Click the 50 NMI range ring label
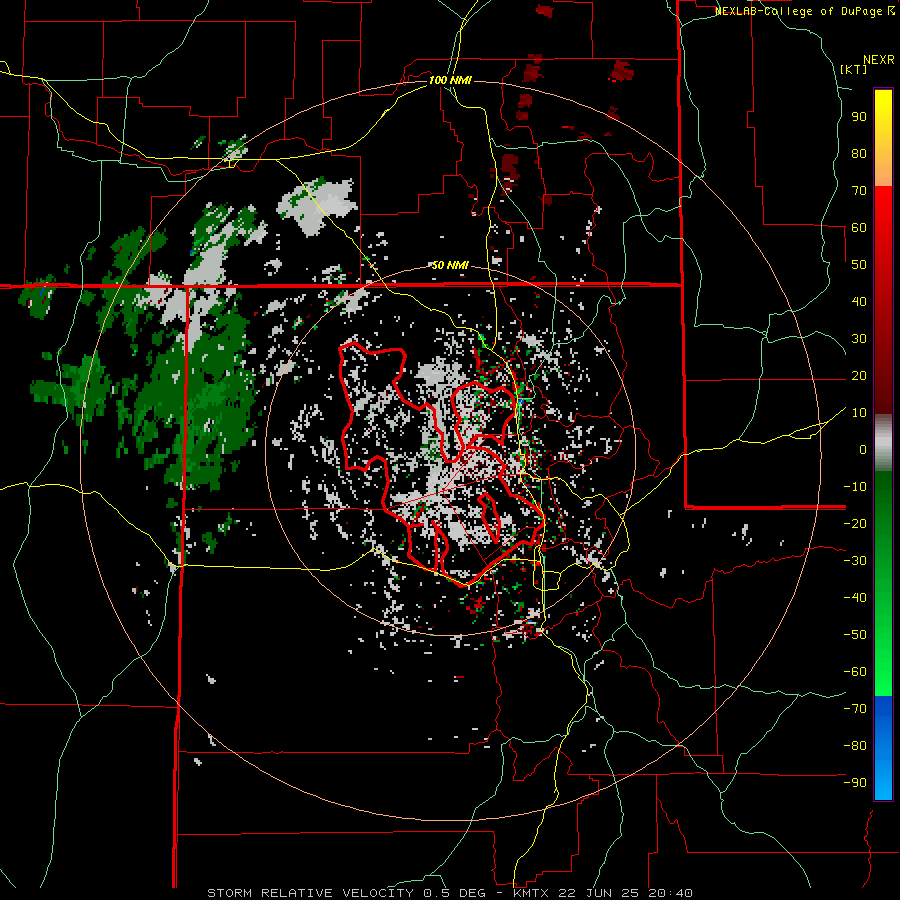Image resolution: width=900 pixels, height=900 pixels. coord(450,265)
